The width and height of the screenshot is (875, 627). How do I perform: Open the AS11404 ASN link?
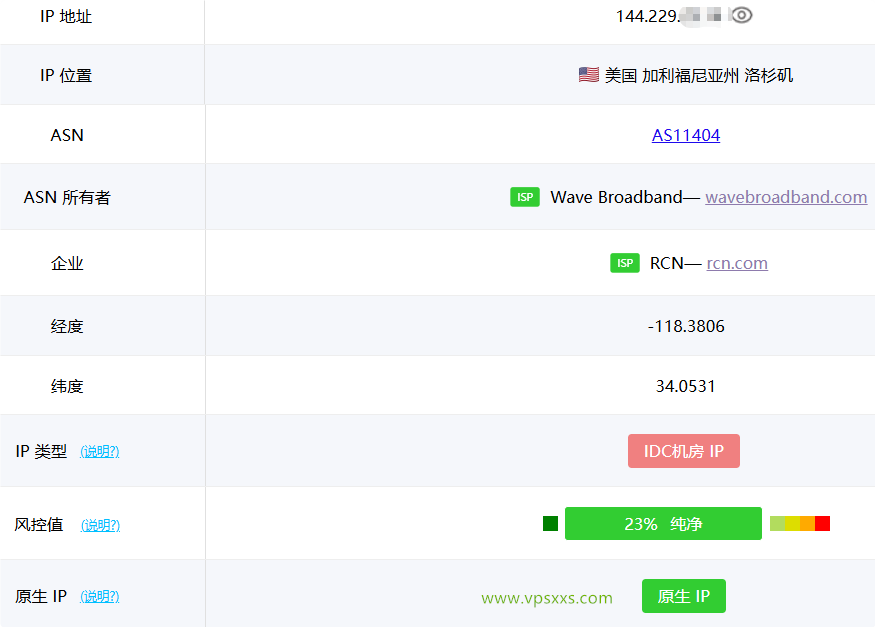coord(686,135)
